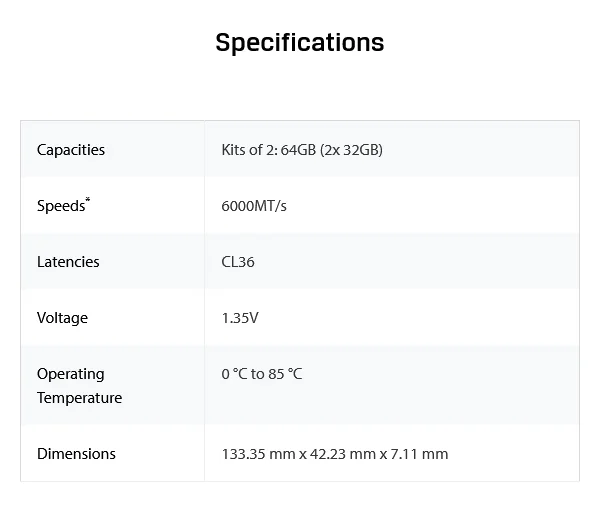Image resolution: width=600 pixels, height=505 pixels.
Task: Click the Specifications heading
Action: pos(300,42)
